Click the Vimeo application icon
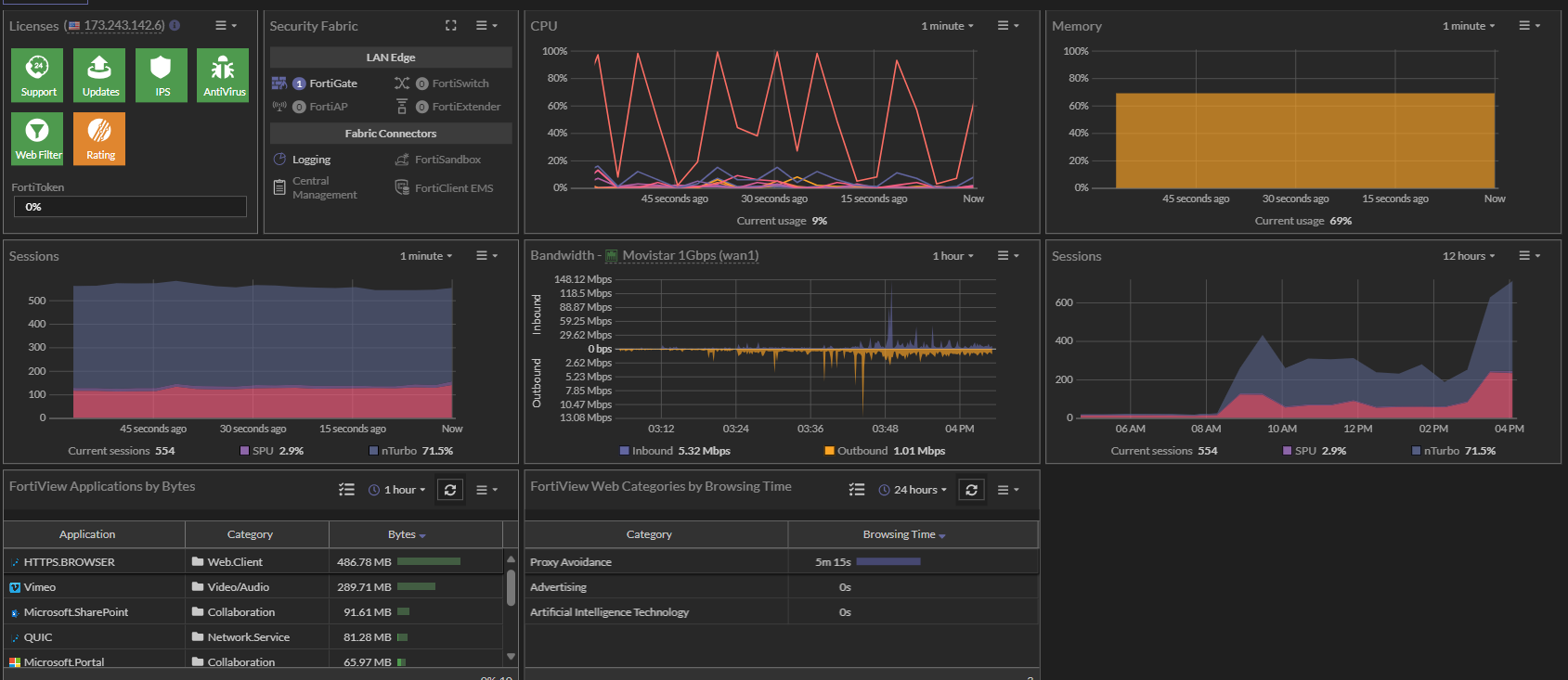Screen dimensions: 1568x680 [15, 587]
